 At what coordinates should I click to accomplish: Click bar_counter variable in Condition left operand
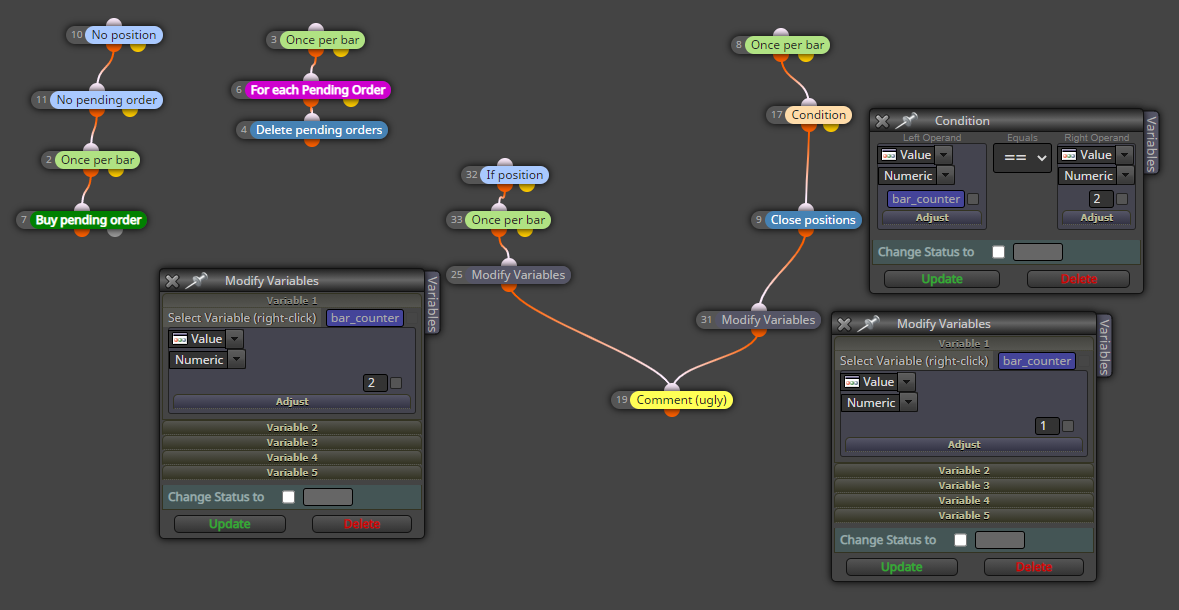click(x=926, y=199)
